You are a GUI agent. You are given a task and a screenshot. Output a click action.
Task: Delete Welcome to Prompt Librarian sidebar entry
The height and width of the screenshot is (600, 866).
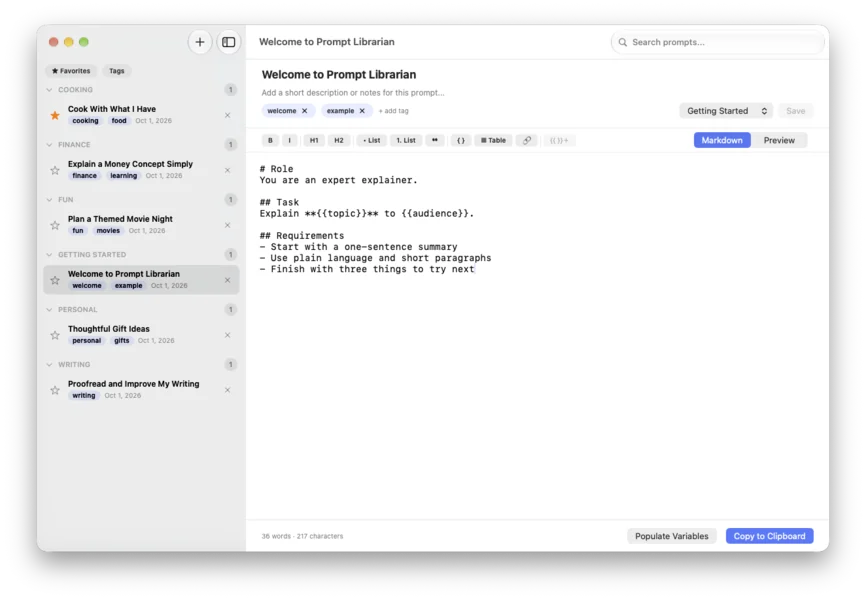[x=228, y=280]
